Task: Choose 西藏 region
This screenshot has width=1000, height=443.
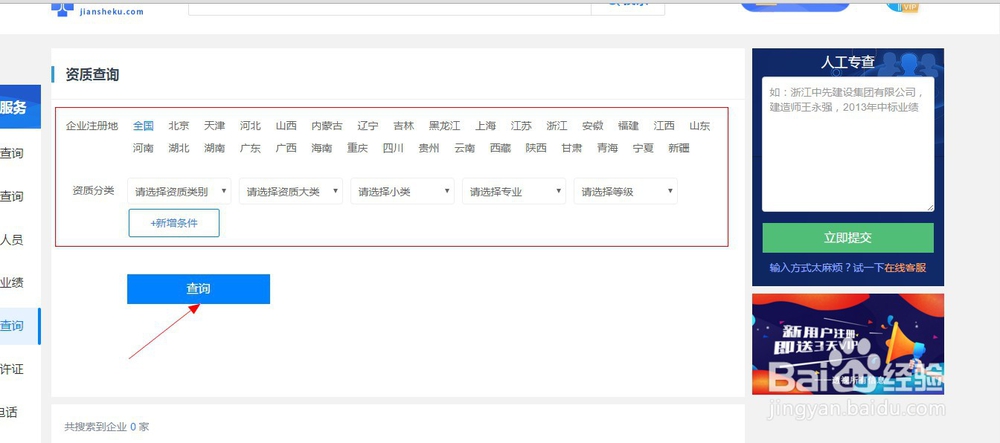Action: click(x=501, y=148)
